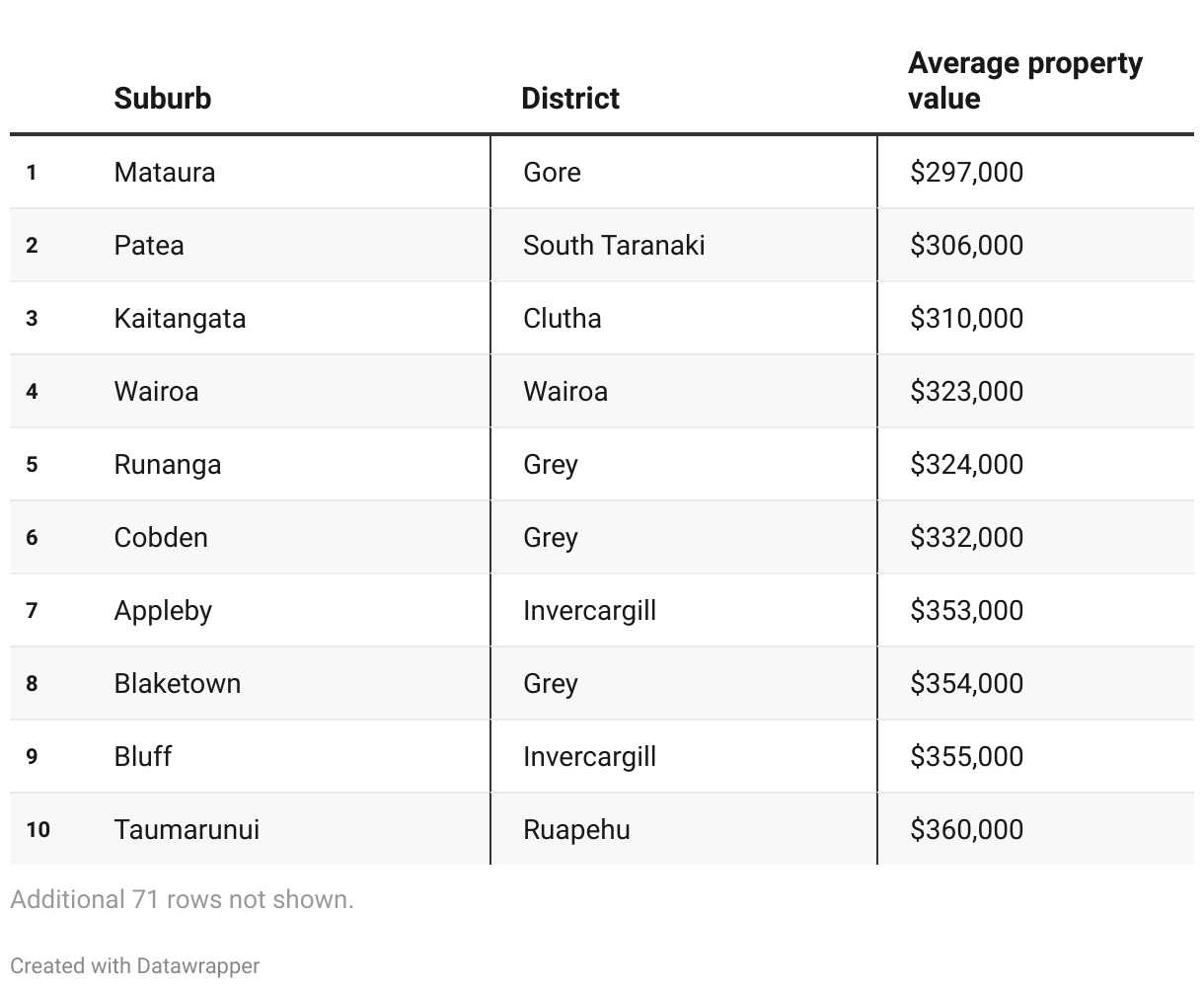Click the Ruapehu district cell

click(x=576, y=829)
